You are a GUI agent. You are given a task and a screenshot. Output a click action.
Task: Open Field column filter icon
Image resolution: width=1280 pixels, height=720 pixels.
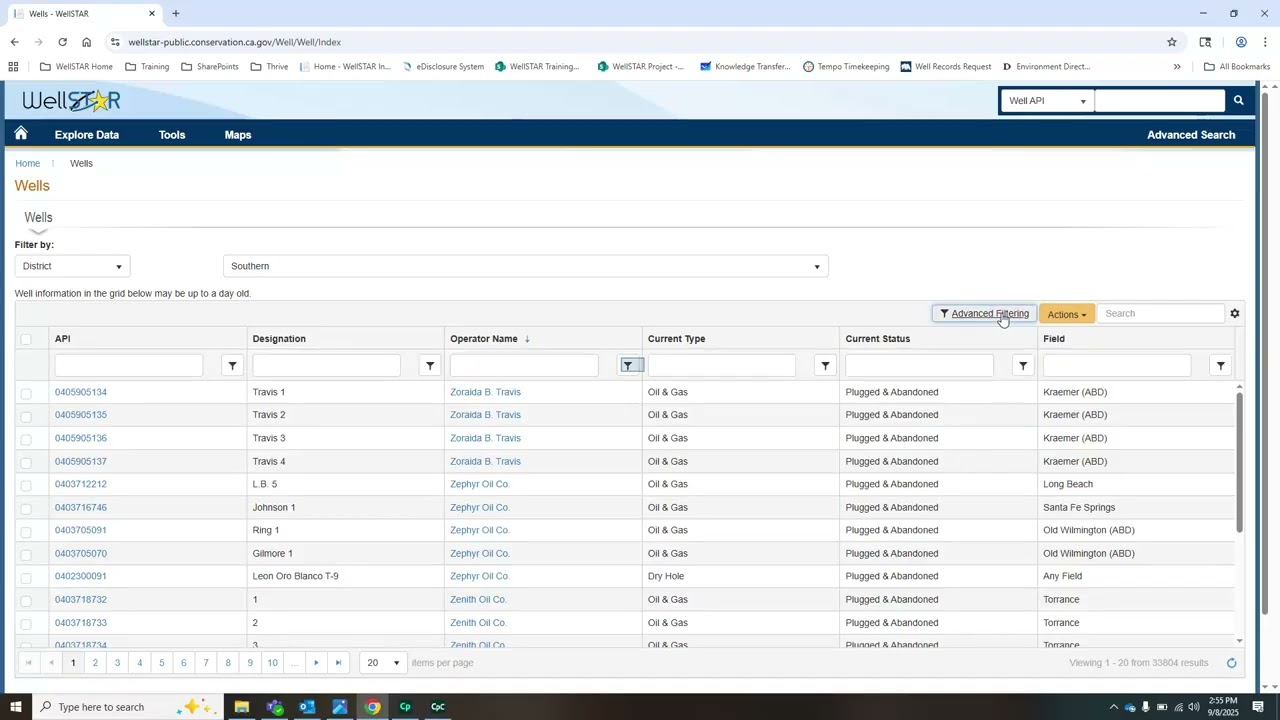(x=1220, y=366)
